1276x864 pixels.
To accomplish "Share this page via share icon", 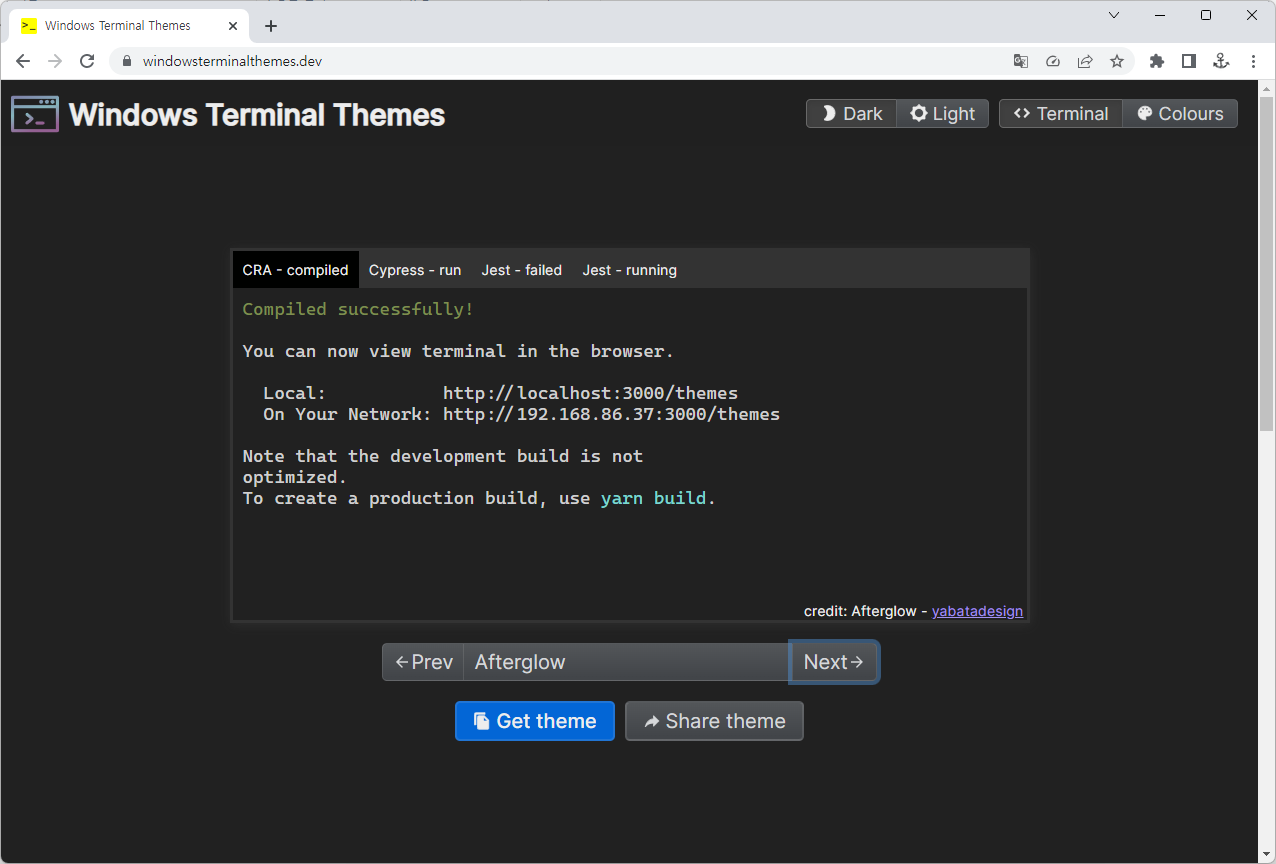I will point(1085,61).
